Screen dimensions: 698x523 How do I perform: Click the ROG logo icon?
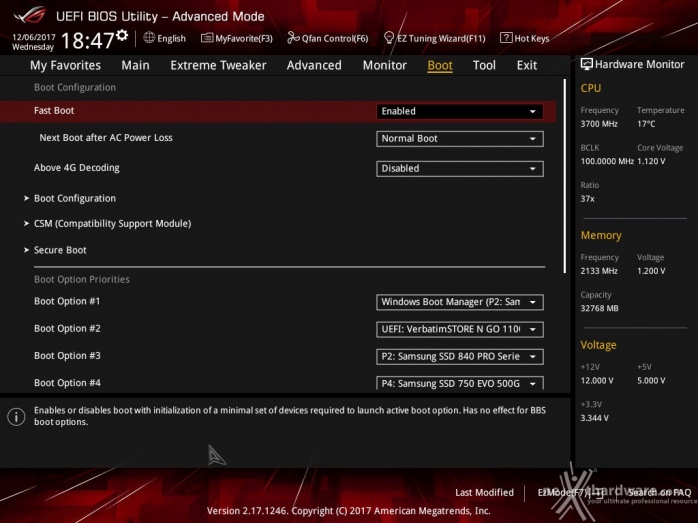coord(30,16)
